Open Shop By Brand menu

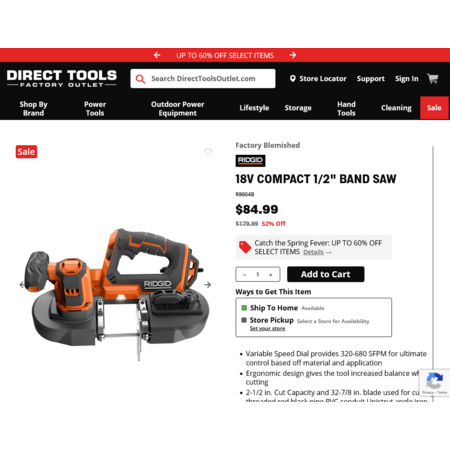tap(33, 108)
